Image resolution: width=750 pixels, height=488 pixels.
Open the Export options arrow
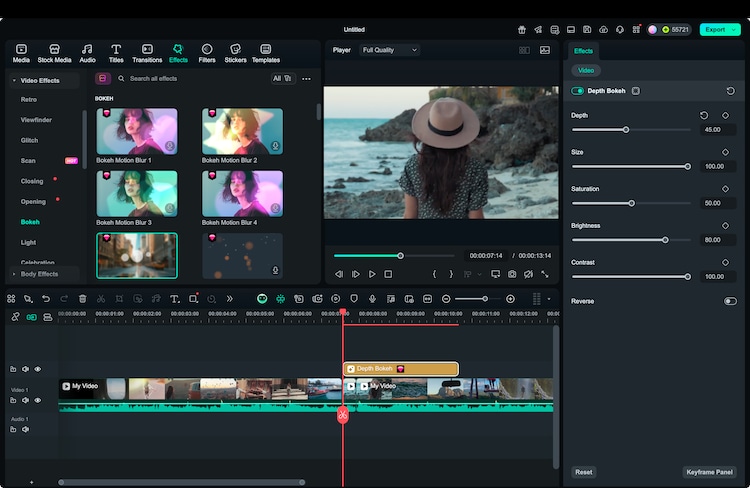click(734, 30)
